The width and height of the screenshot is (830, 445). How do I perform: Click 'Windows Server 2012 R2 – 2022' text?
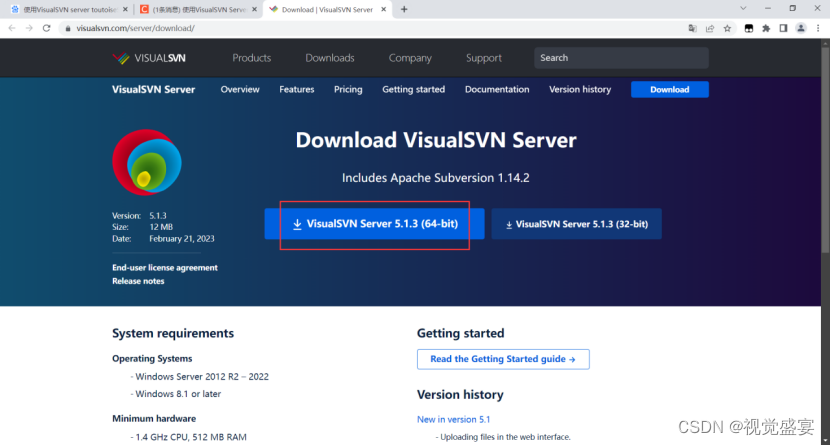point(202,377)
